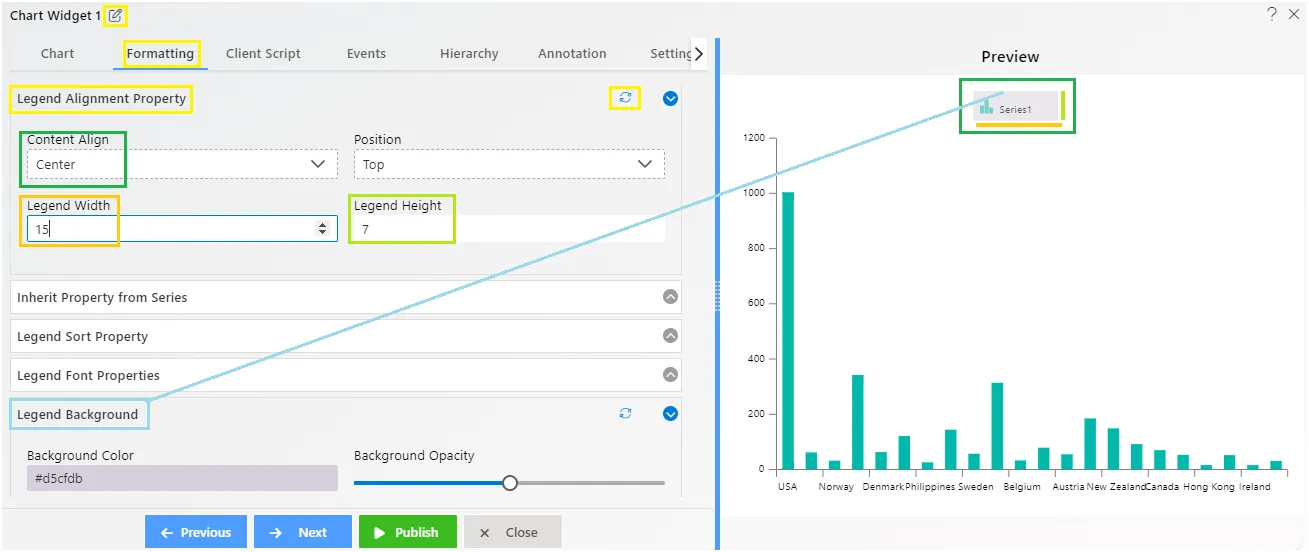Image resolution: width=1309 pixels, height=552 pixels.
Task: Click the panel splitter handle
Action: [x=716, y=295]
